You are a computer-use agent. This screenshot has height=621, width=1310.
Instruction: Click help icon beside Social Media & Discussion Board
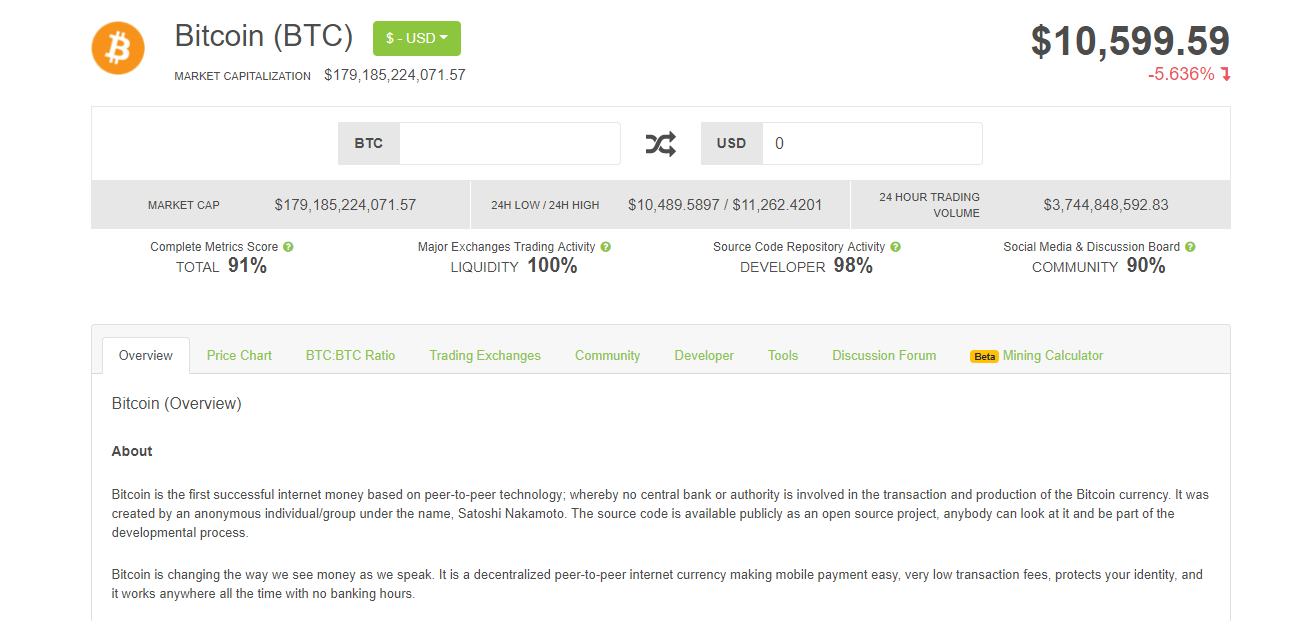click(1190, 247)
